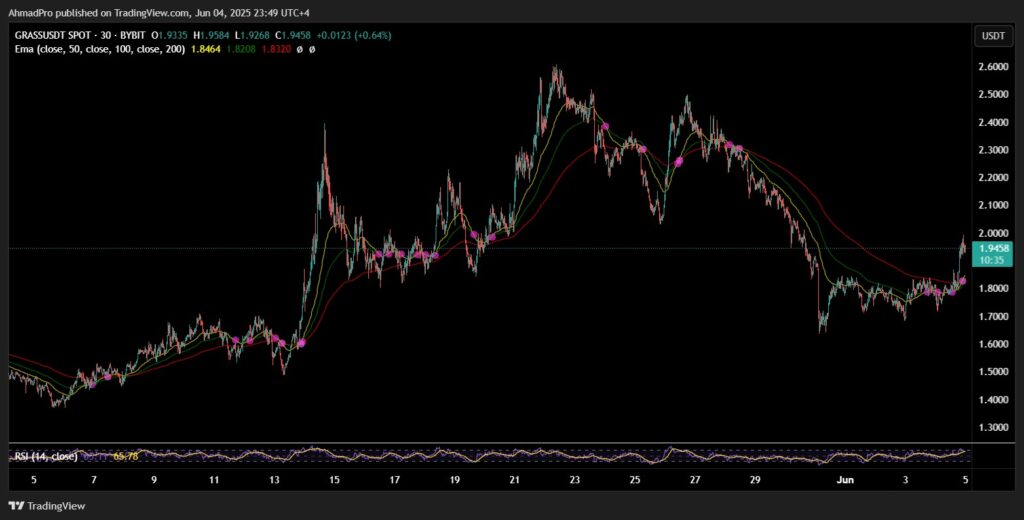
Task: Click the first null symbol after EMA values
Action: click(x=298, y=49)
